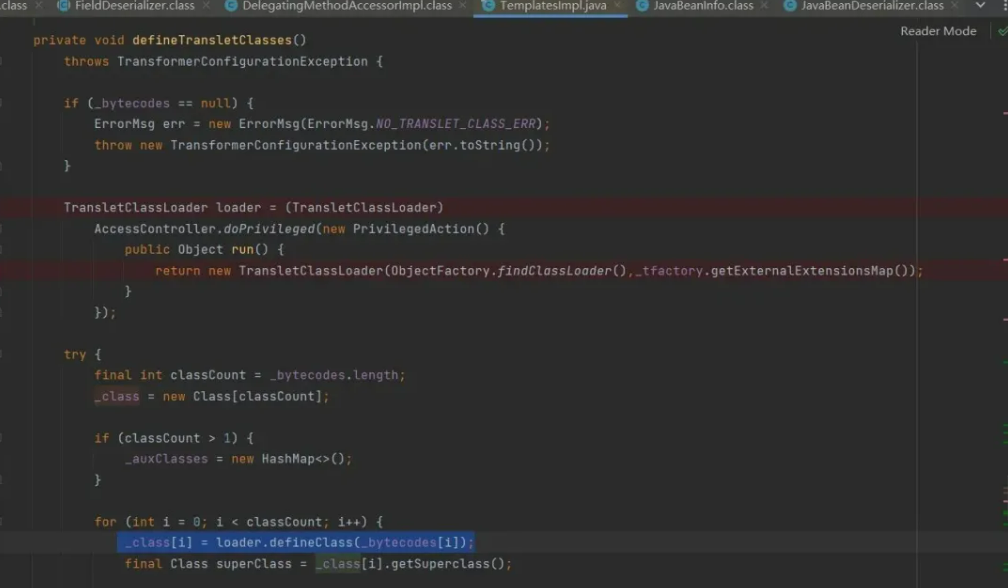Screen dimensions: 1008x588
Task: Click the superClass variable declaration
Action: coord(253,564)
